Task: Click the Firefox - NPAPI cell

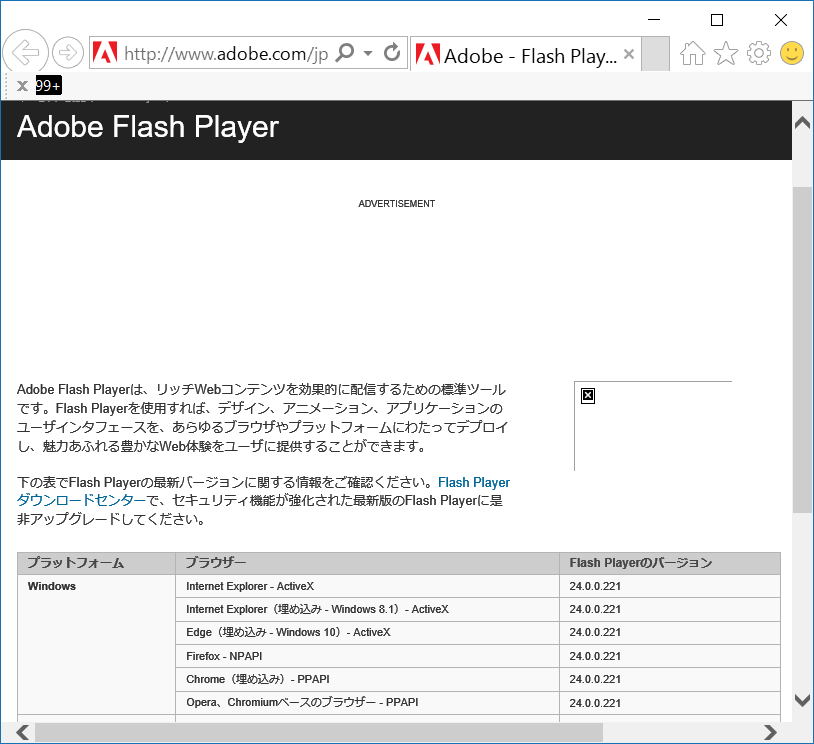Action: [x=368, y=656]
